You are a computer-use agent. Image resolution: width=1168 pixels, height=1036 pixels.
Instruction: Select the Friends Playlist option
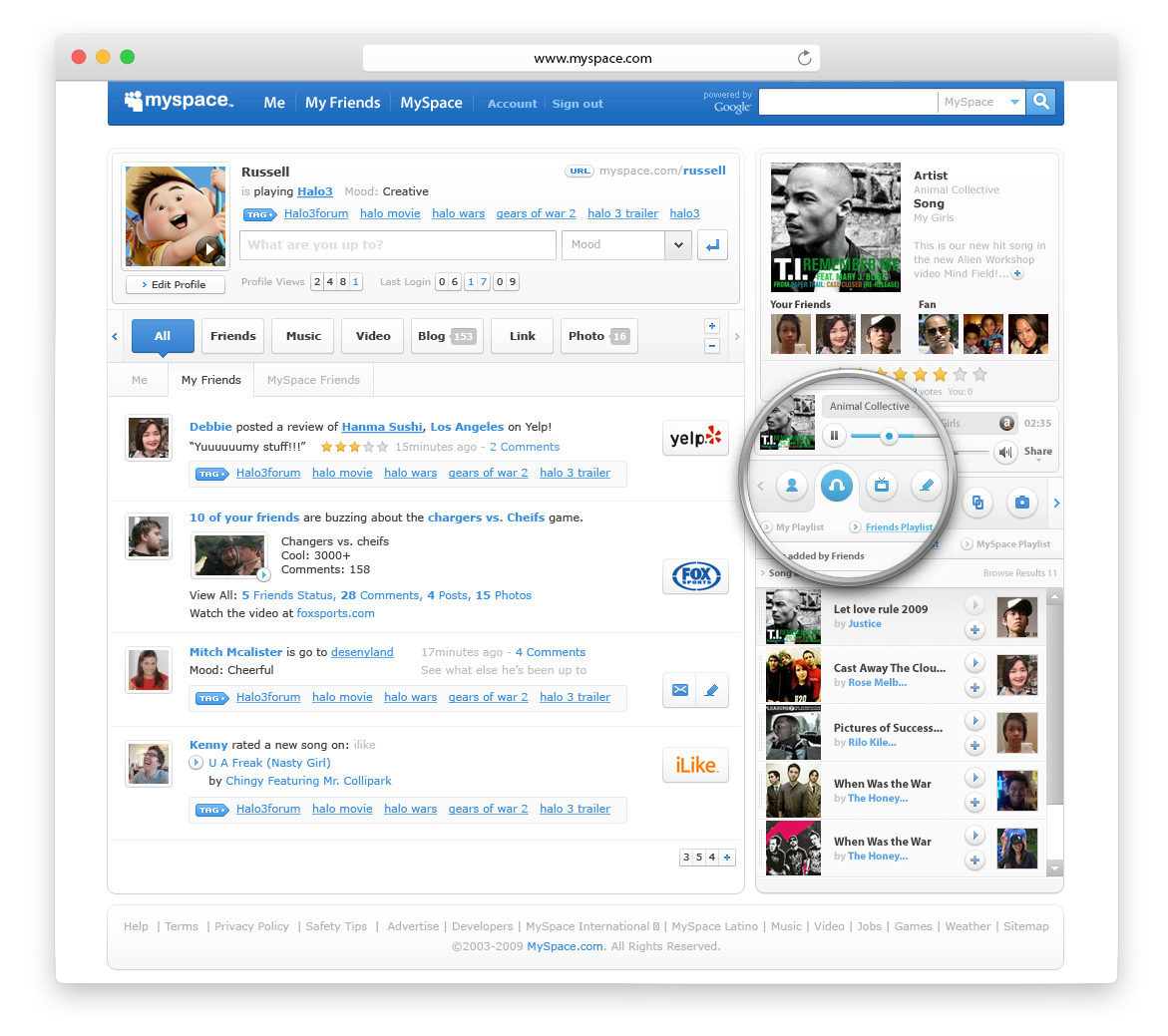click(893, 527)
